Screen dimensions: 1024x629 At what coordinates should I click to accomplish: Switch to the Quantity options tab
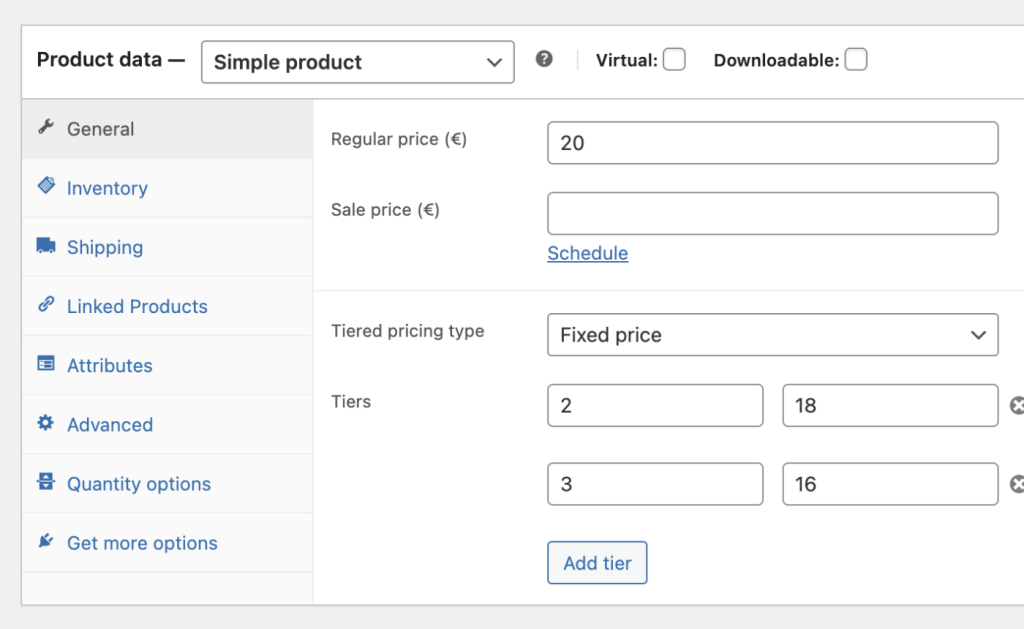(x=138, y=482)
